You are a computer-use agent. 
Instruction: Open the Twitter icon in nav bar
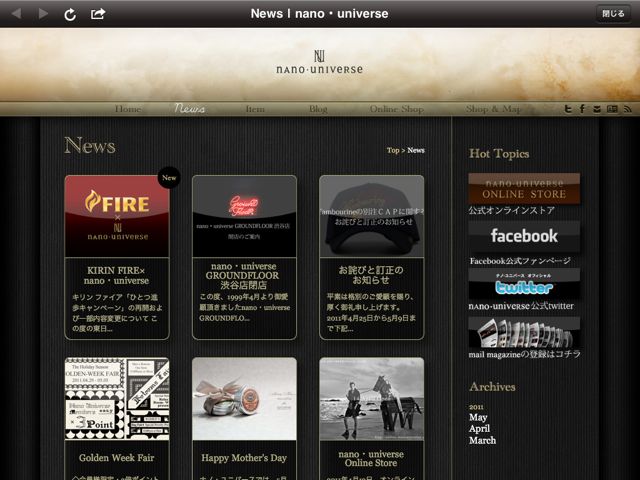(x=568, y=109)
